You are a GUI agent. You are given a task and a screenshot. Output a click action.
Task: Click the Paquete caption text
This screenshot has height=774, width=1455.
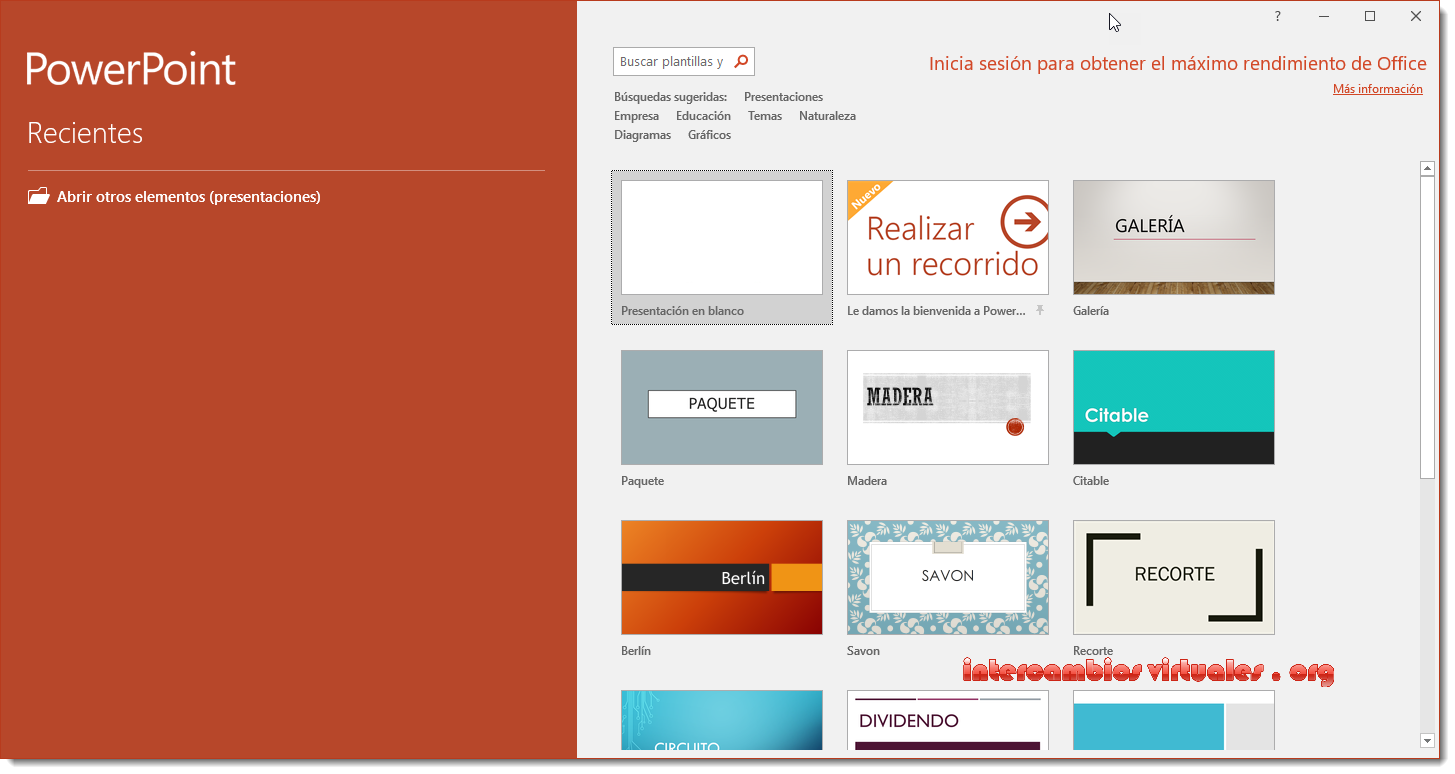[642, 481]
